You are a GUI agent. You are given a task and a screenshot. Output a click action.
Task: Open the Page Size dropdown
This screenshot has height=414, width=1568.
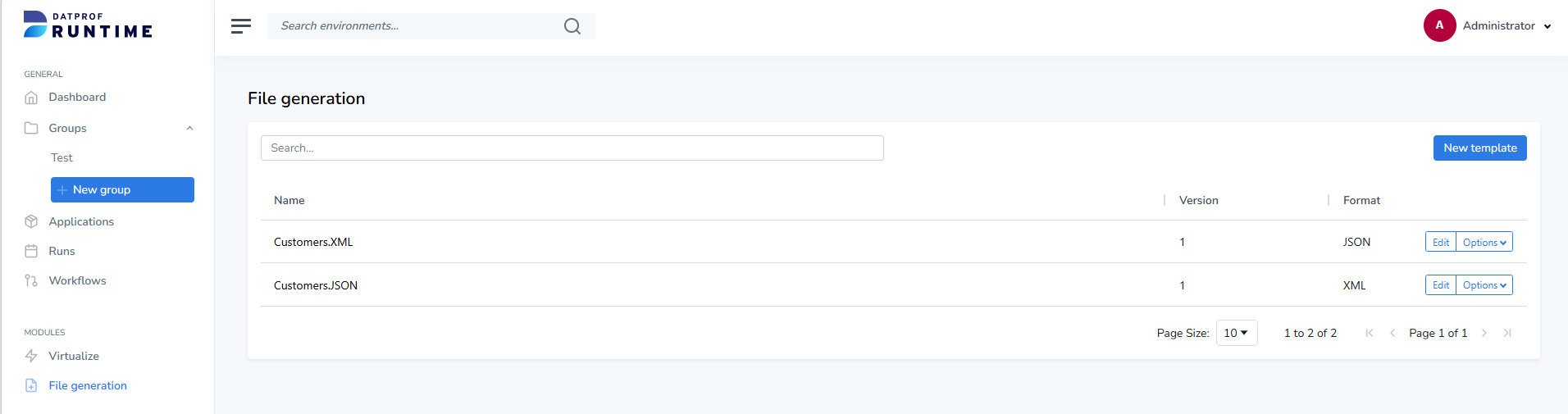pyautogui.click(x=1236, y=333)
